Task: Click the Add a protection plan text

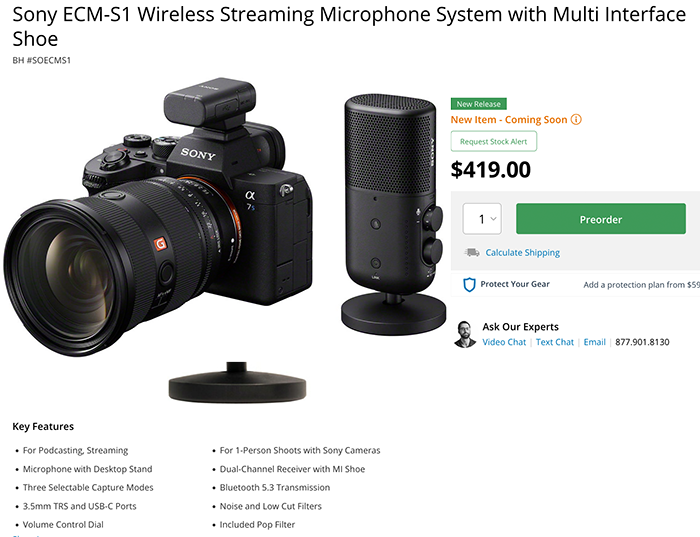Action: [642, 285]
